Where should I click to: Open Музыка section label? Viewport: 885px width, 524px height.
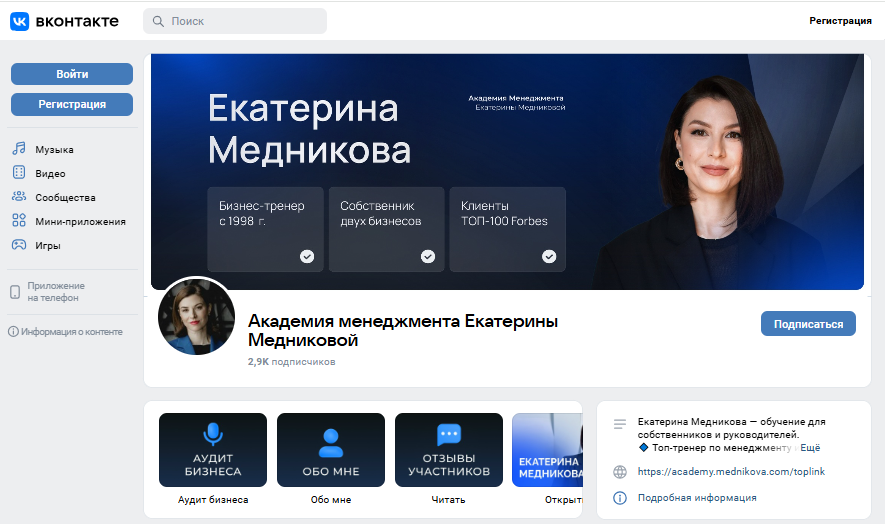click(x=54, y=150)
